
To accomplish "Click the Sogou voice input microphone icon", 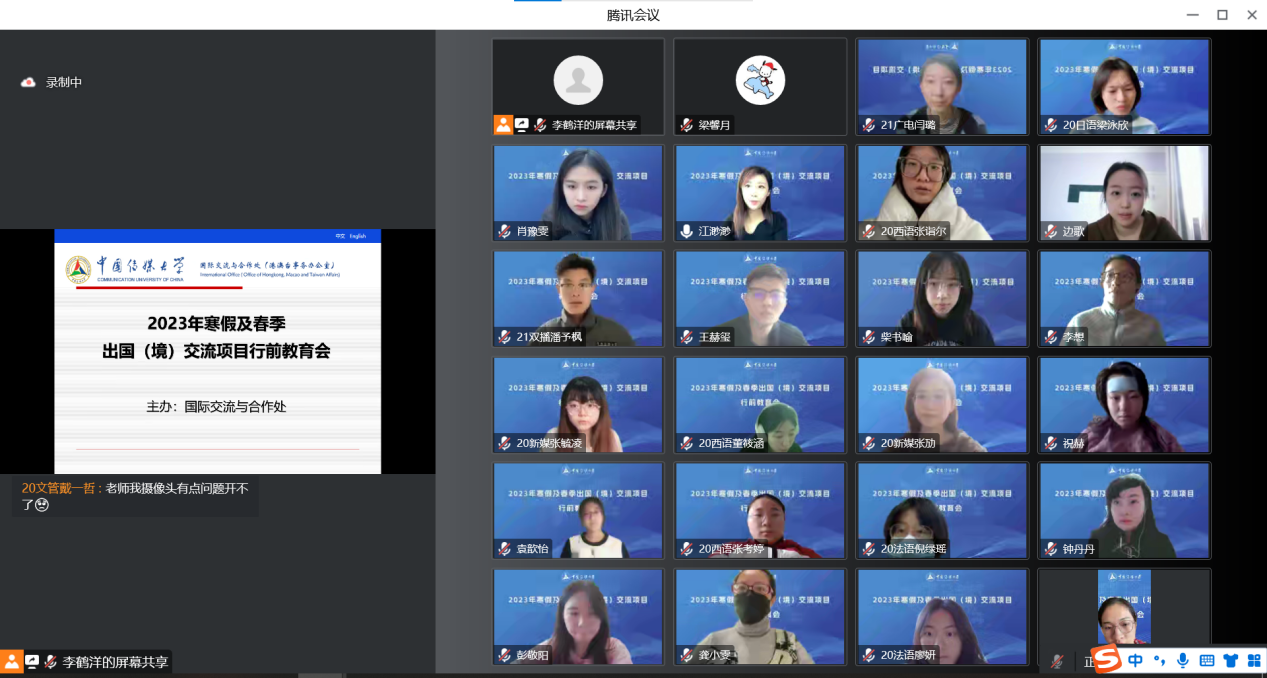I will 1183,660.
